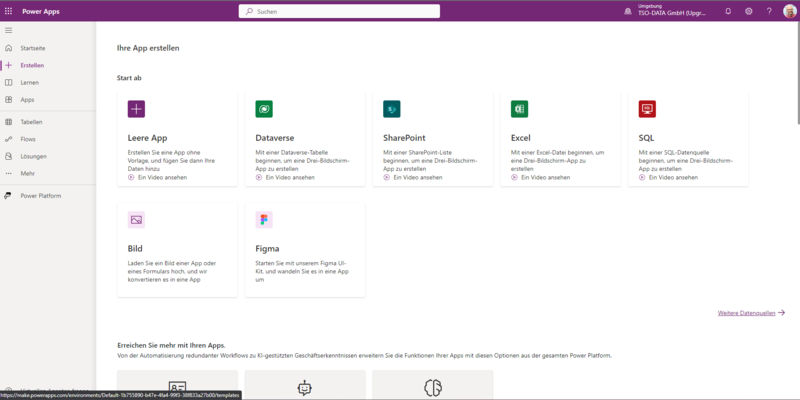
Task: Click the Excel card icon
Action: [x=519, y=109]
